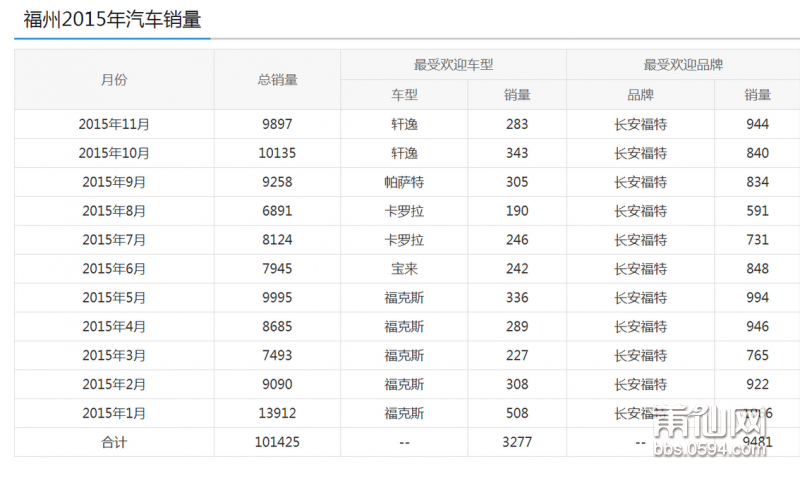Click brand sales value 840
Screen dimensions: 800x488
tap(757, 153)
